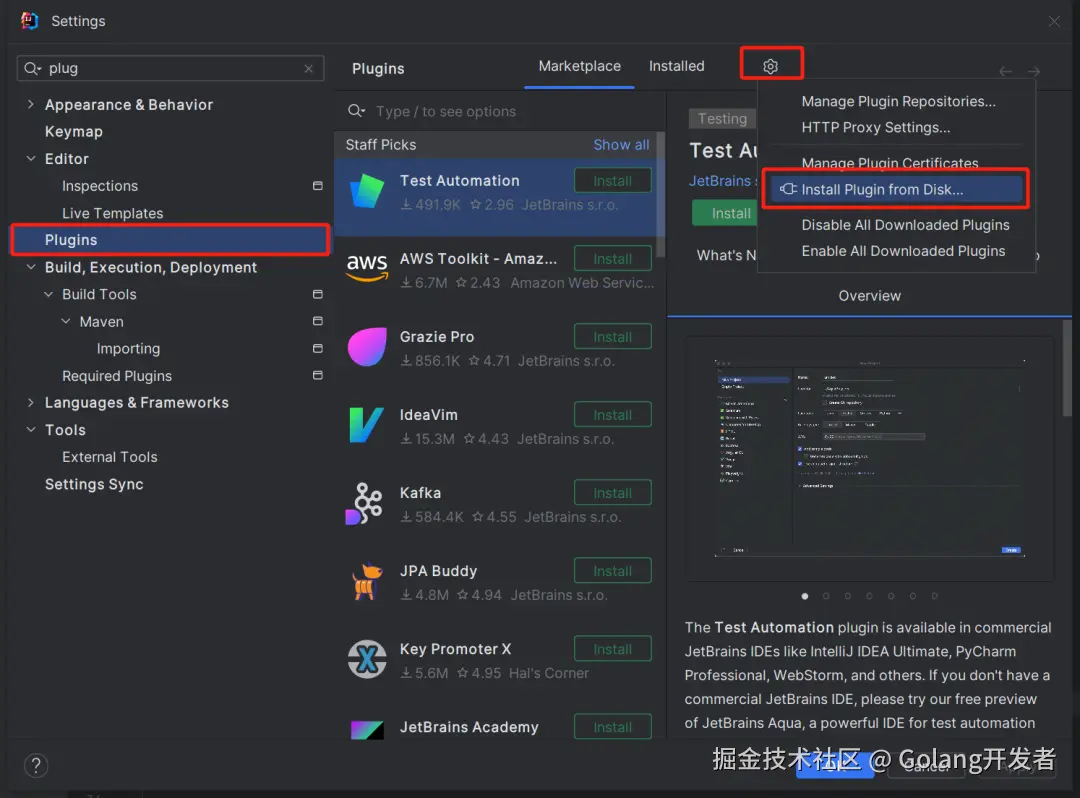Image resolution: width=1080 pixels, height=798 pixels.
Task: Click the Test Automation plugin icon
Action: (367, 191)
